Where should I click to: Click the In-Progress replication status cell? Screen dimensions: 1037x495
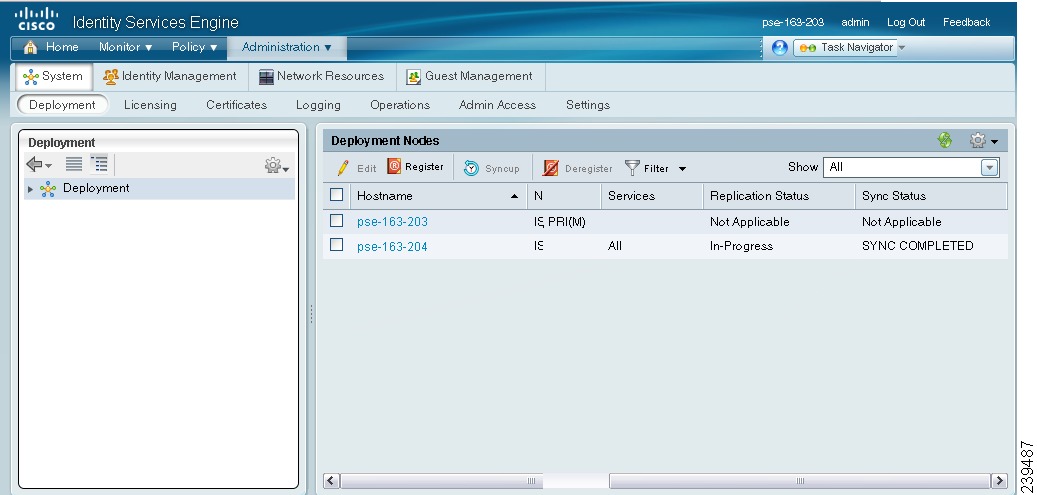coord(741,246)
